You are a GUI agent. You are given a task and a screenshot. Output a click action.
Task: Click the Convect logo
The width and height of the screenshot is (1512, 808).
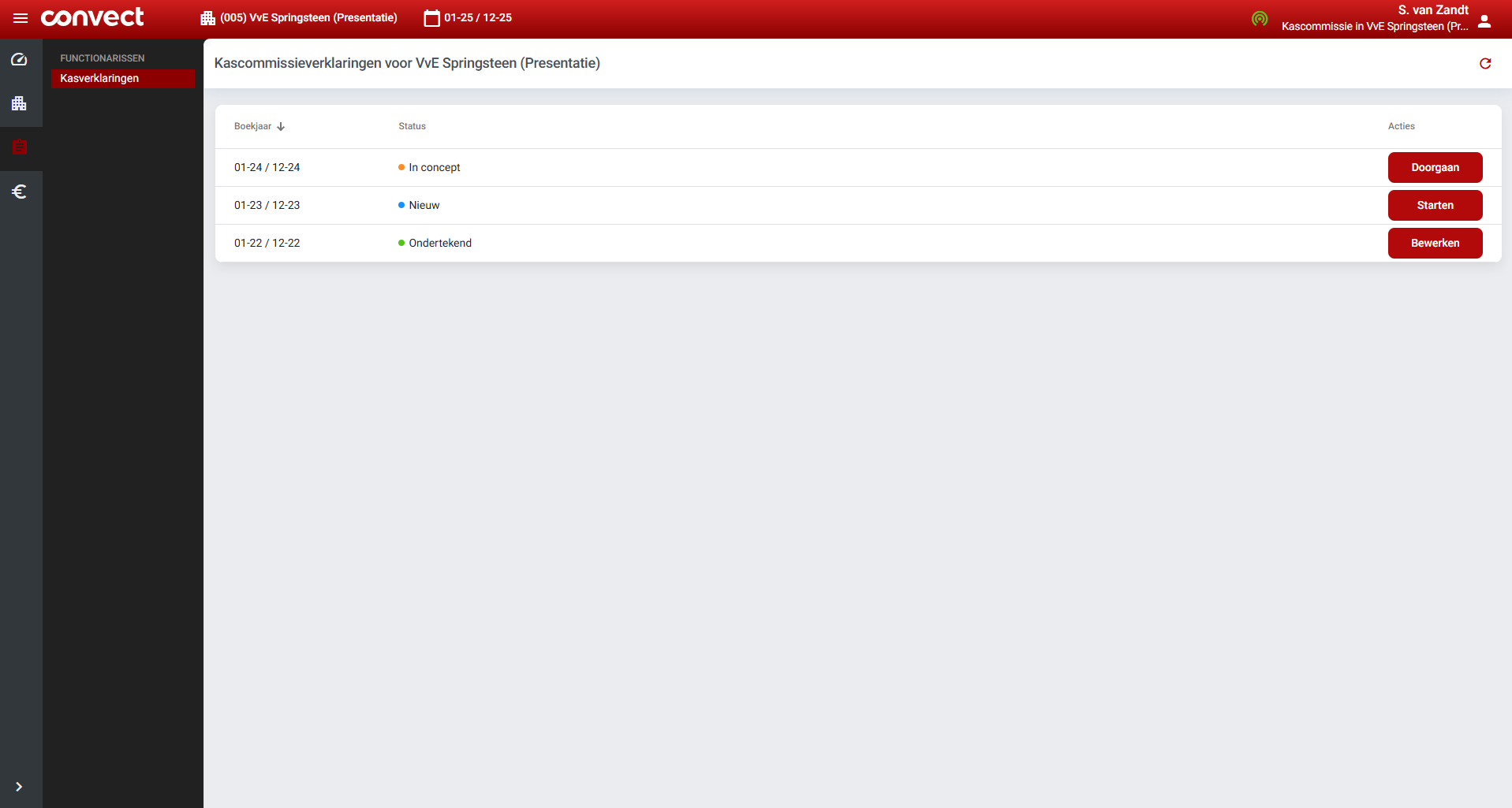92,17
